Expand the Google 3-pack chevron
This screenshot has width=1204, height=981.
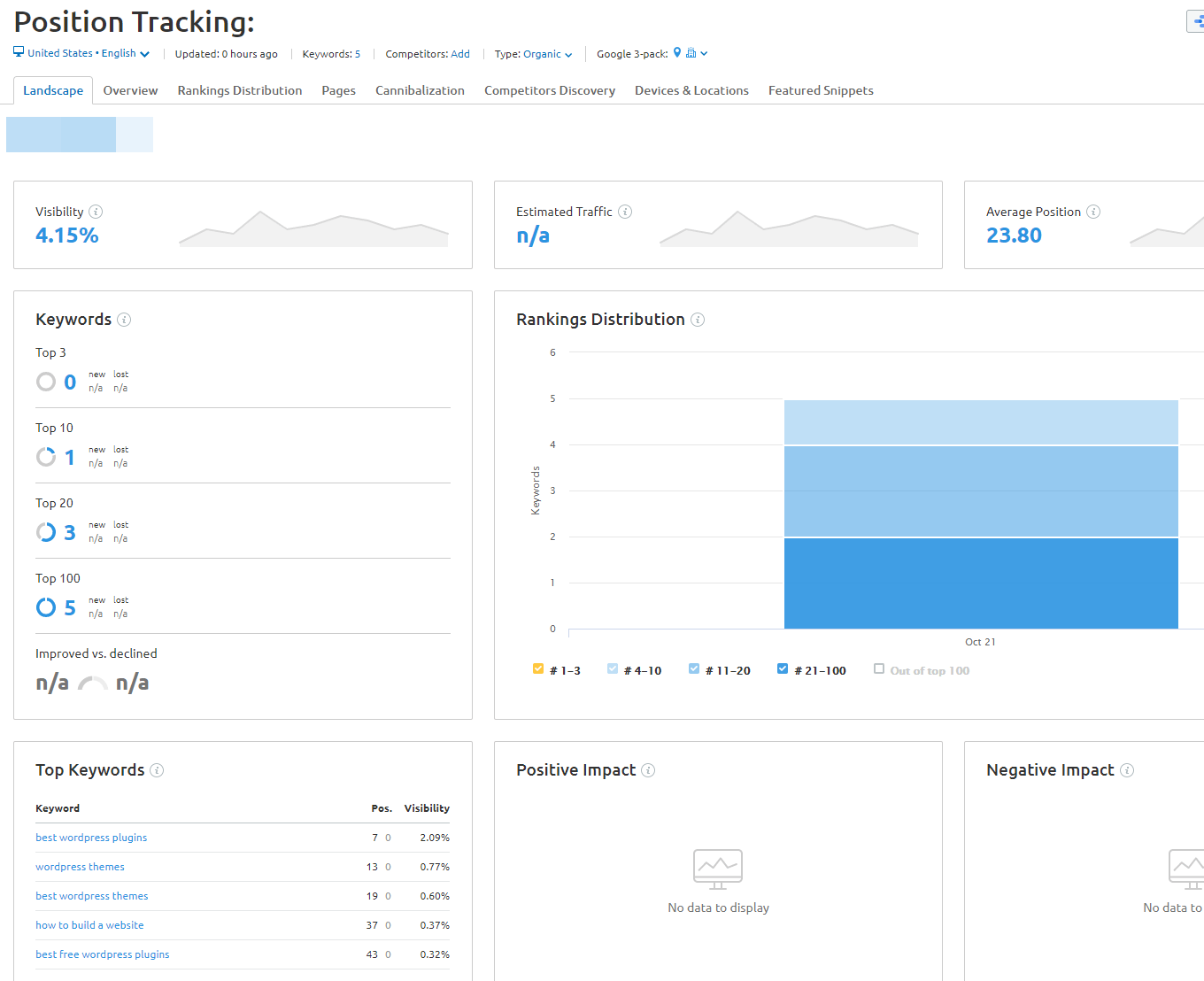(x=706, y=53)
